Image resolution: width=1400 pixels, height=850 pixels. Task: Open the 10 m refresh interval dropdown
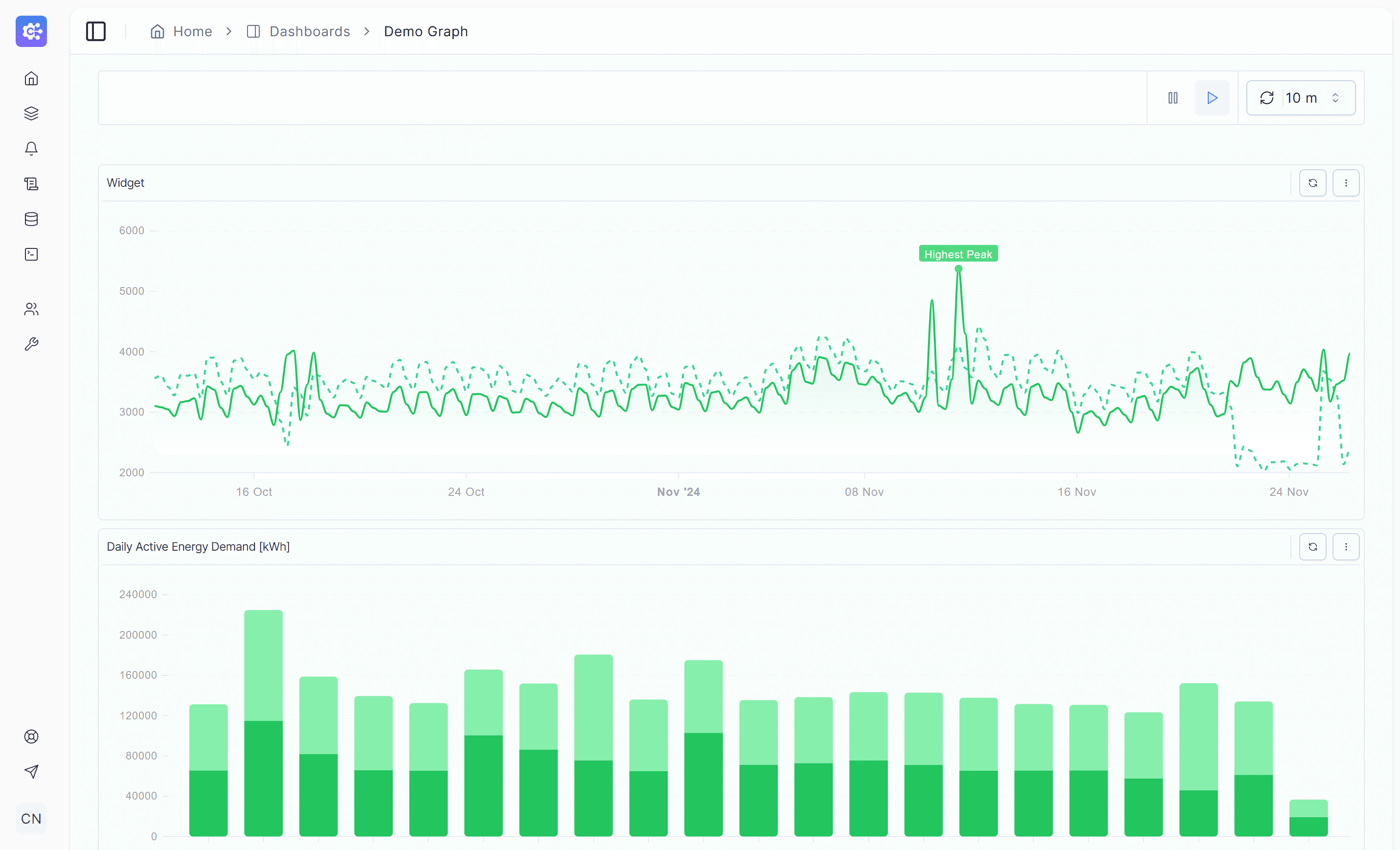pyautogui.click(x=1301, y=98)
